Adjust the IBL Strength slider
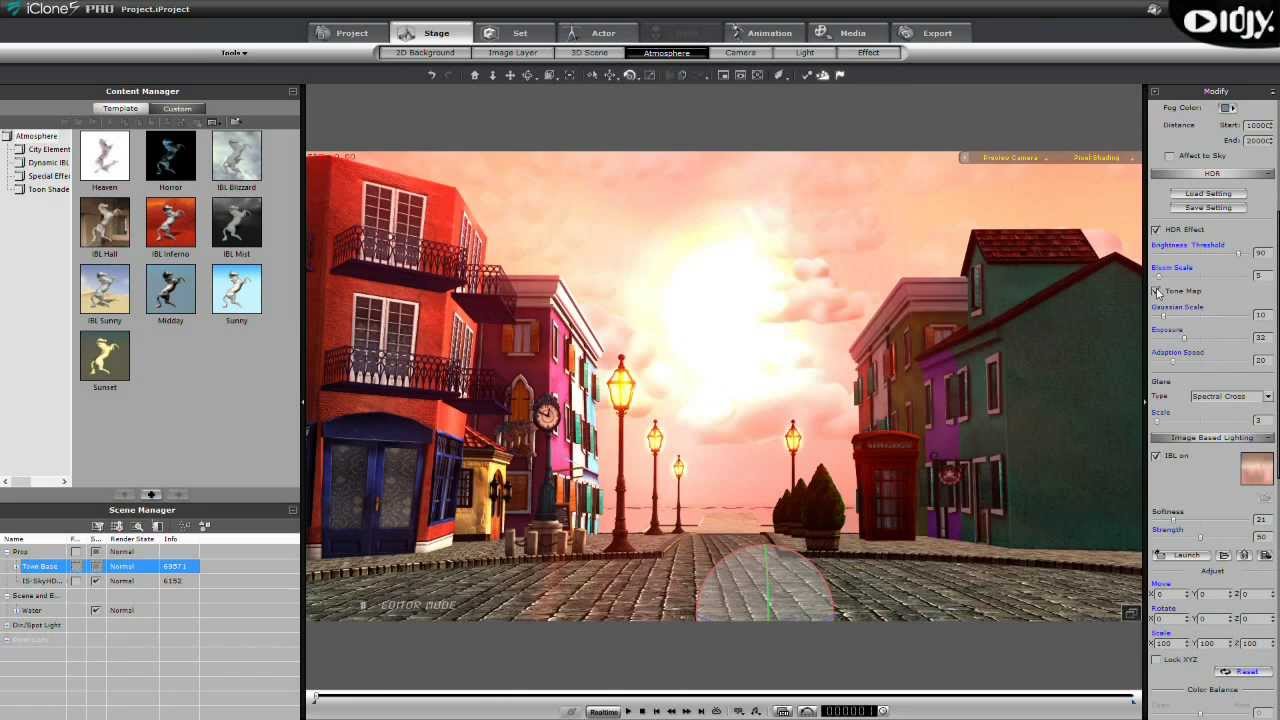 [1200, 538]
